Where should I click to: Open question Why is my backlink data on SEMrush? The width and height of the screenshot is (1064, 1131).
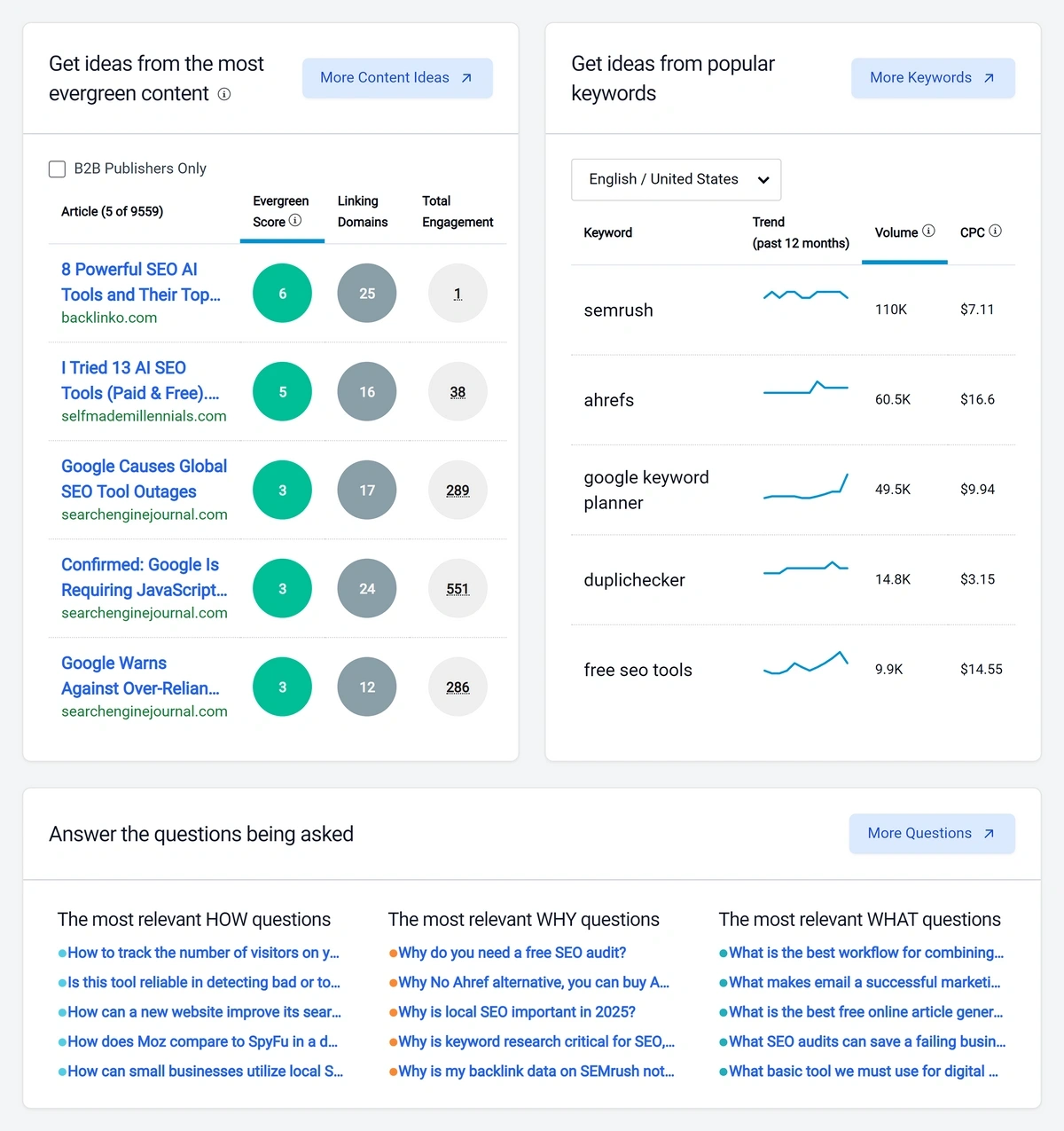coord(536,1072)
